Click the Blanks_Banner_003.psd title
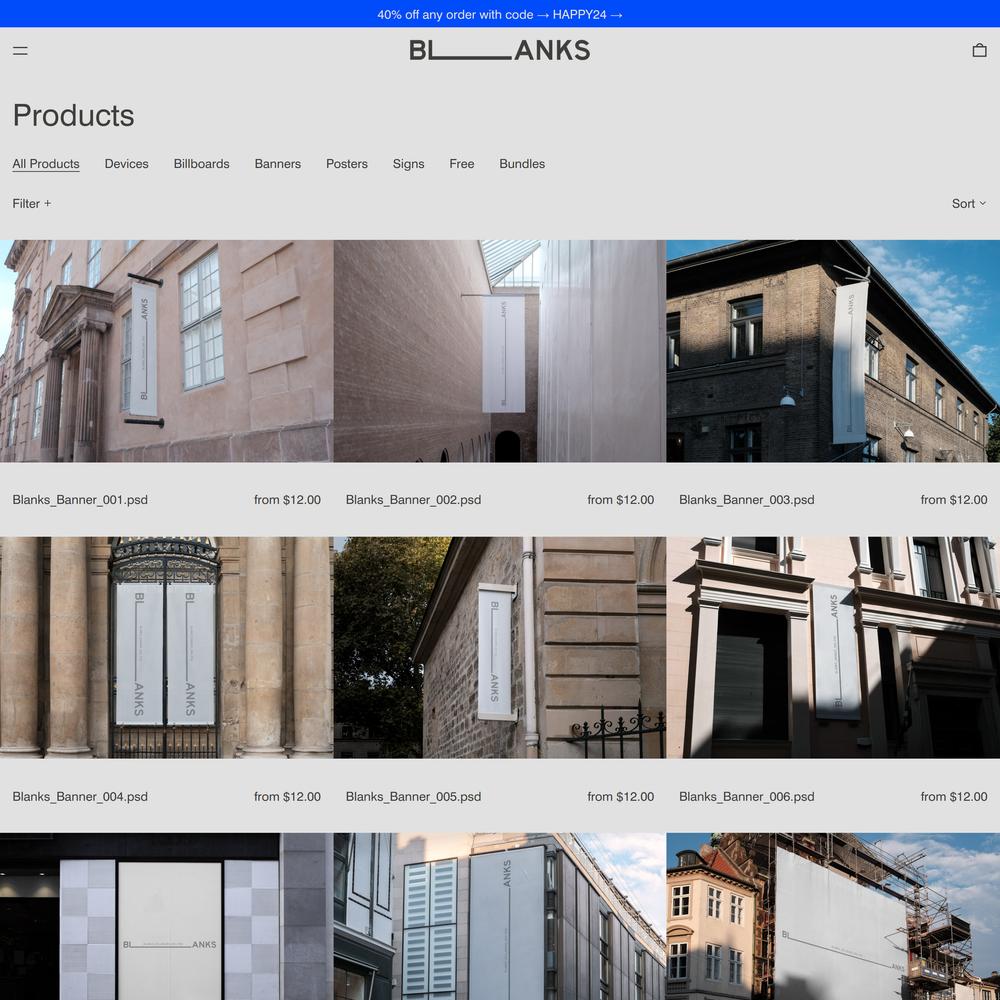Image resolution: width=1000 pixels, height=1000 pixels. [746, 500]
